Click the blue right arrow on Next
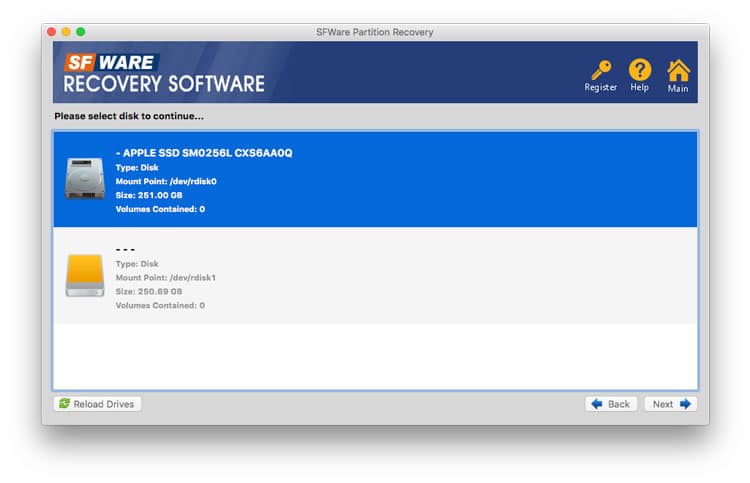 tap(685, 404)
